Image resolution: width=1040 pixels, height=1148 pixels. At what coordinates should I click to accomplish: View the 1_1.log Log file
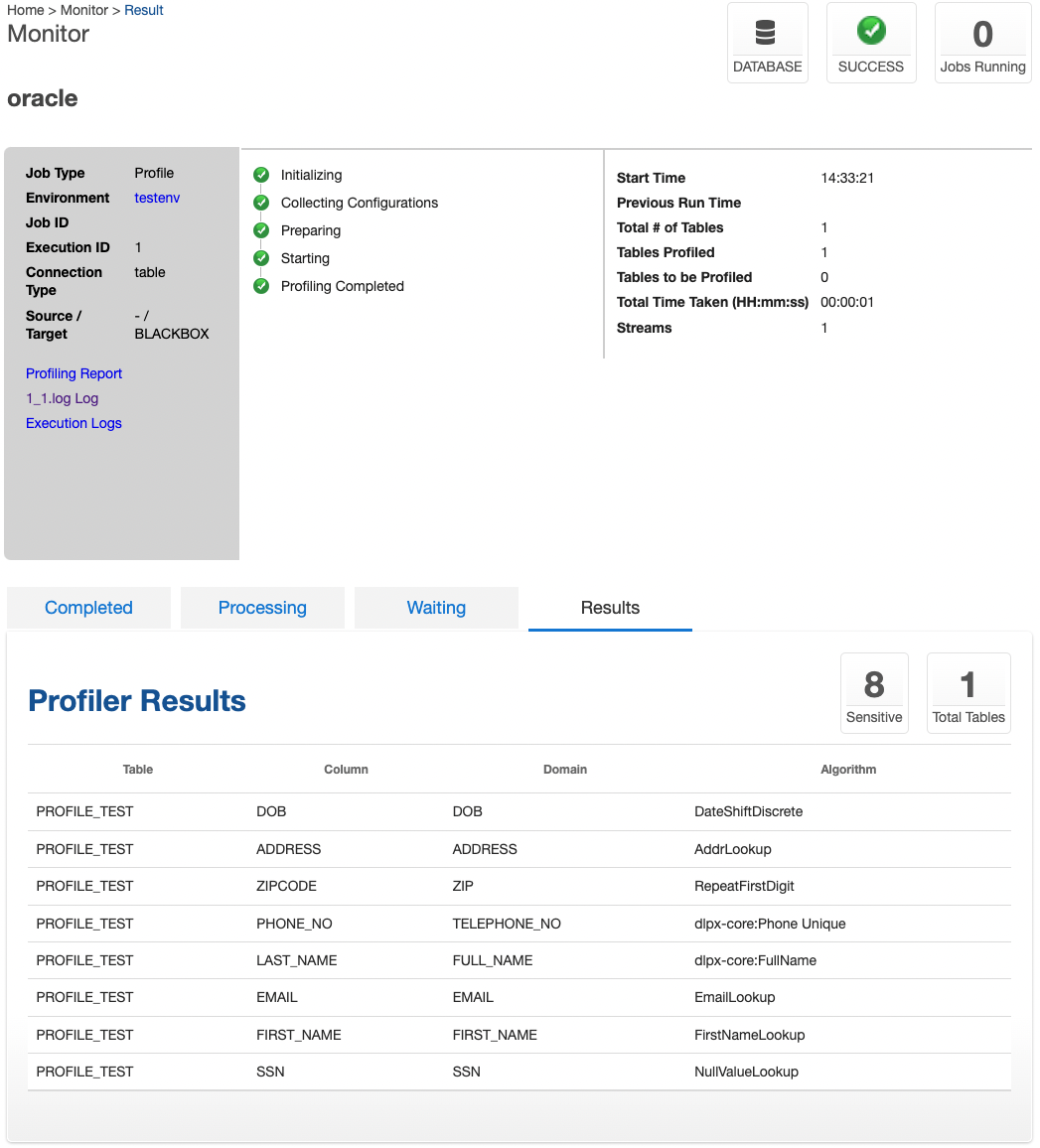(x=62, y=398)
